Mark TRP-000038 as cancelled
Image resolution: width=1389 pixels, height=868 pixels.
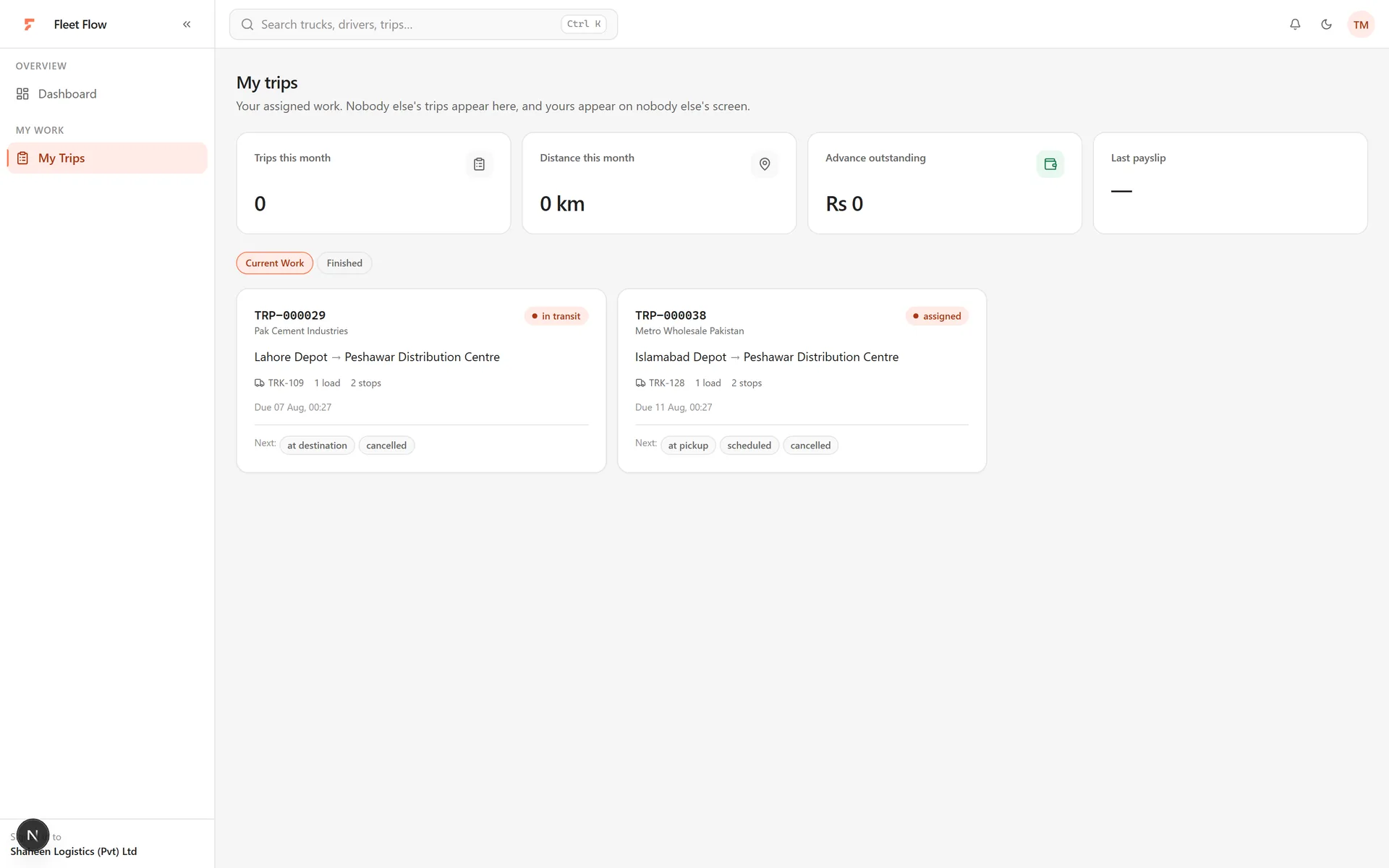click(810, 446)
